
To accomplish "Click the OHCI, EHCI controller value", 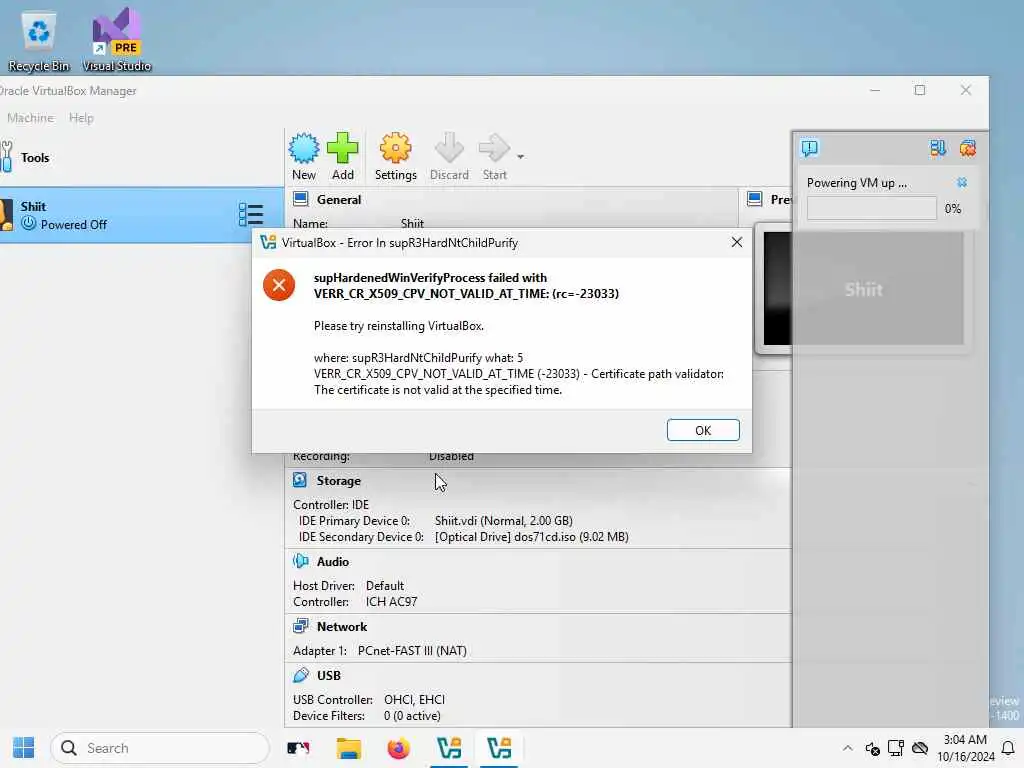I will click(x=414, y=699).
